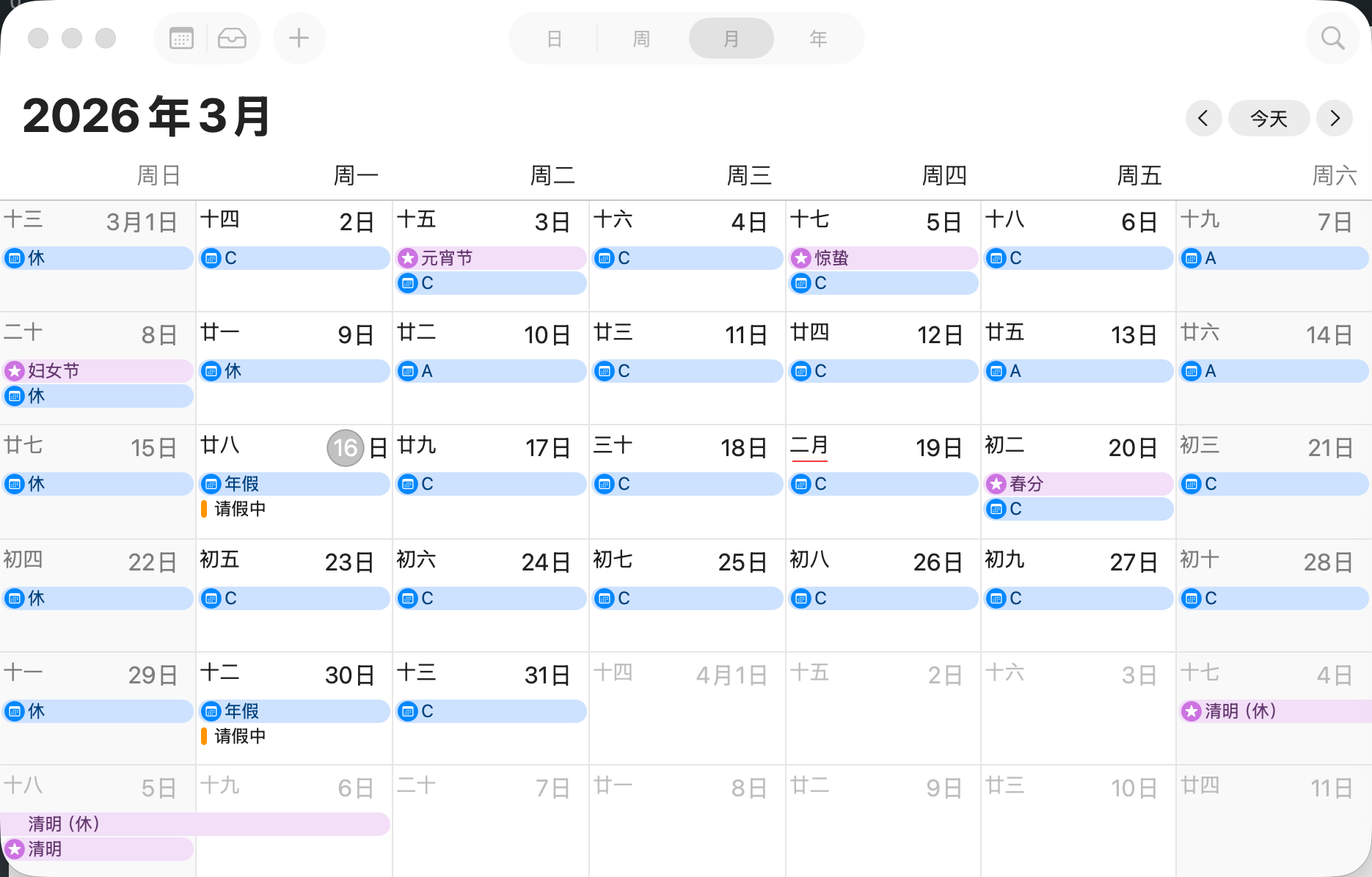Viewport: 1372px width, 877px height.
Task: Switch to 日 day view tab
Action: 555,39
